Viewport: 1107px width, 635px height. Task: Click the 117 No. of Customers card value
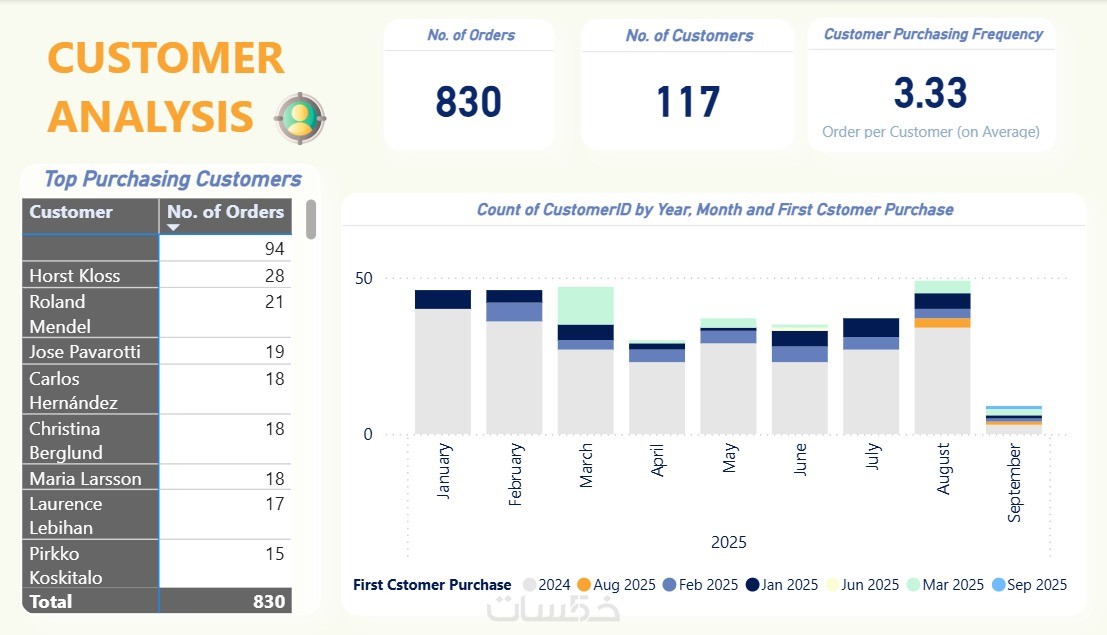pos(688,102)
